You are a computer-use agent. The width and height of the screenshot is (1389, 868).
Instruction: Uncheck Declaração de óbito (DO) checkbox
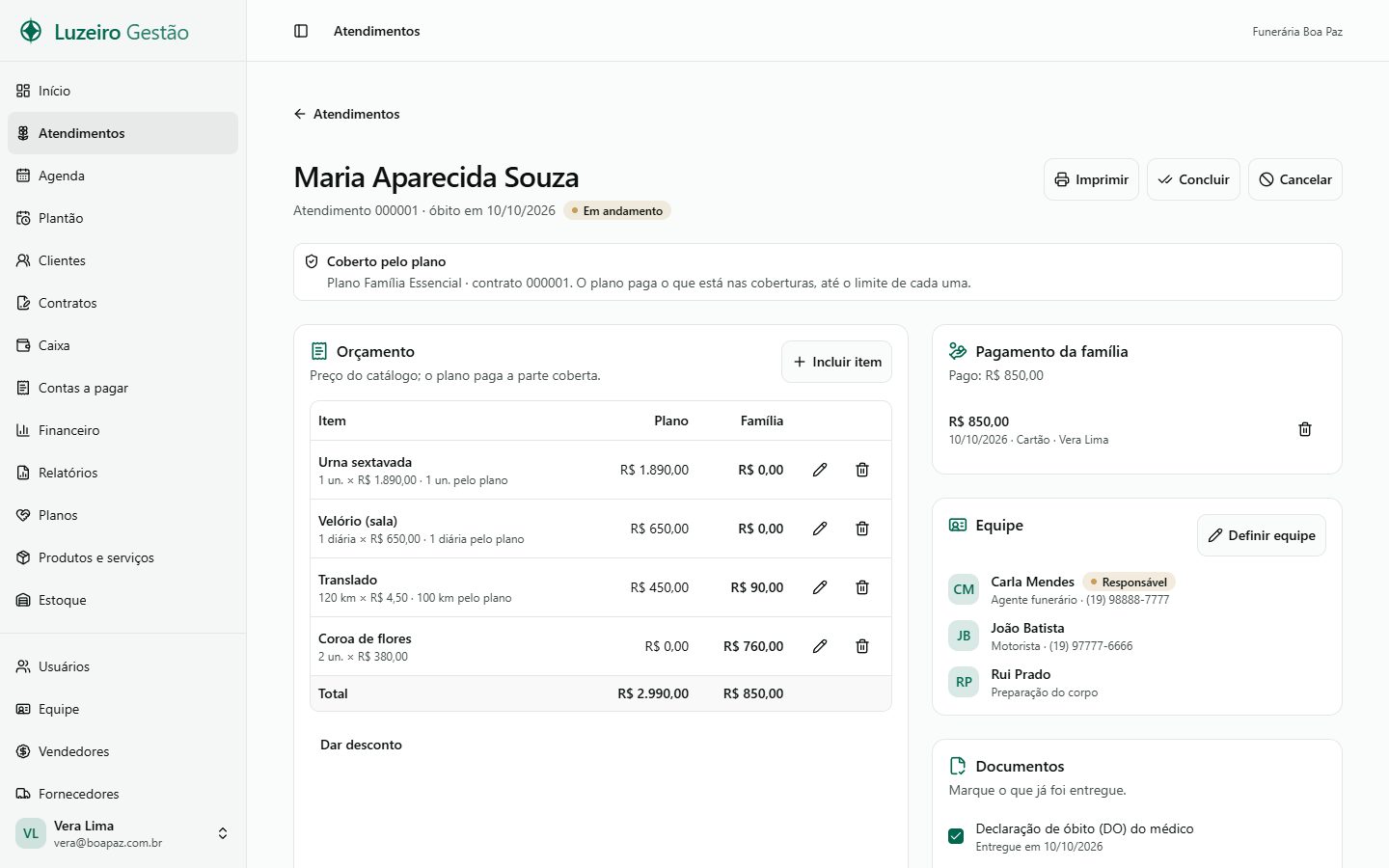(956, 836)
